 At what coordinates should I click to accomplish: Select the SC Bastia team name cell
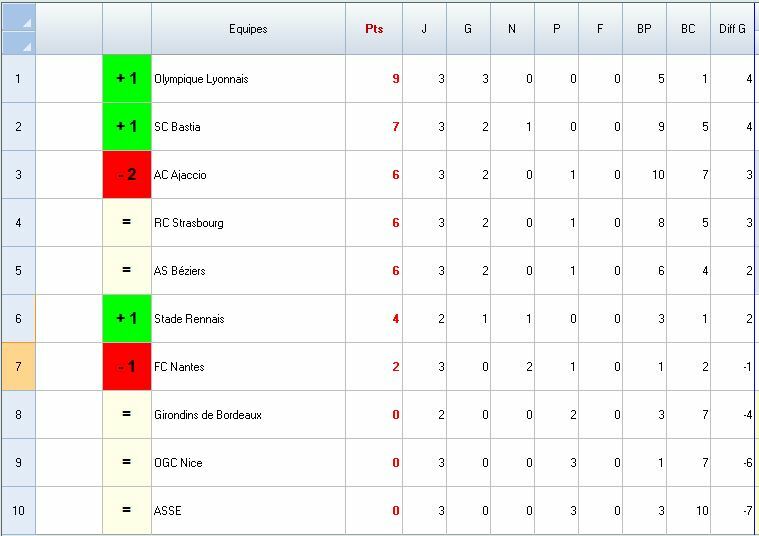pyautogui.click(x=248, y=127)
